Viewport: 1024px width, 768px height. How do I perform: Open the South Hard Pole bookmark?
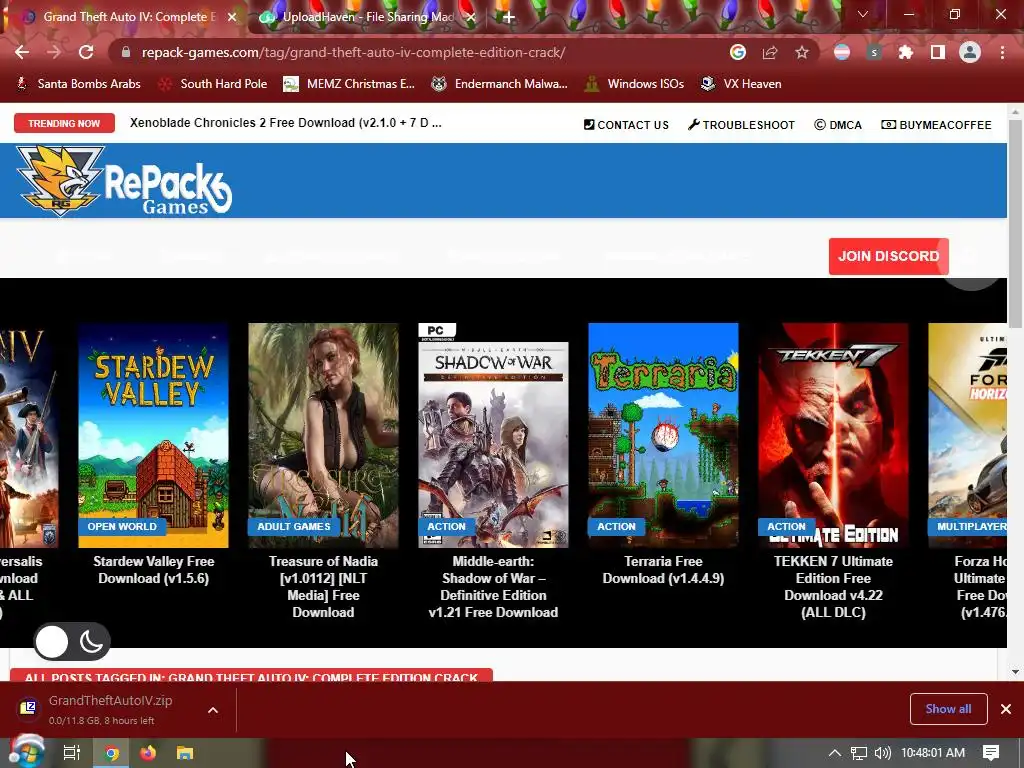pos(213,84)
